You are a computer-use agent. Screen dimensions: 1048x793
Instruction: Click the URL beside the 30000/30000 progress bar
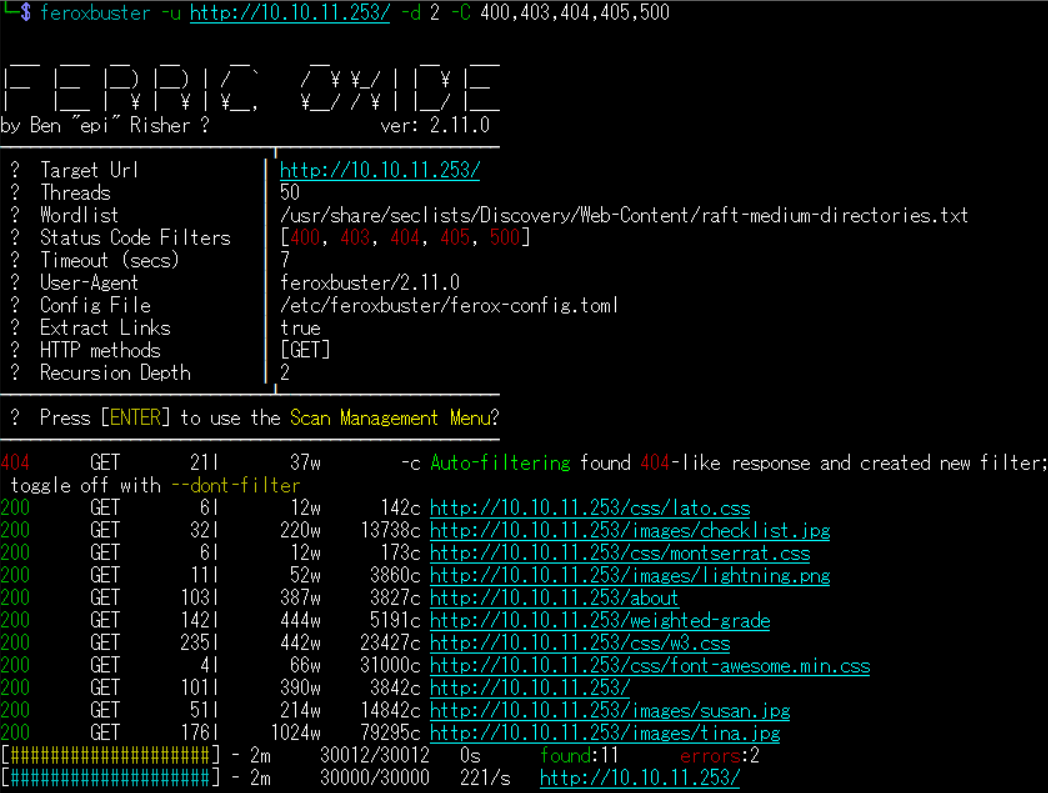coord(639,778)
